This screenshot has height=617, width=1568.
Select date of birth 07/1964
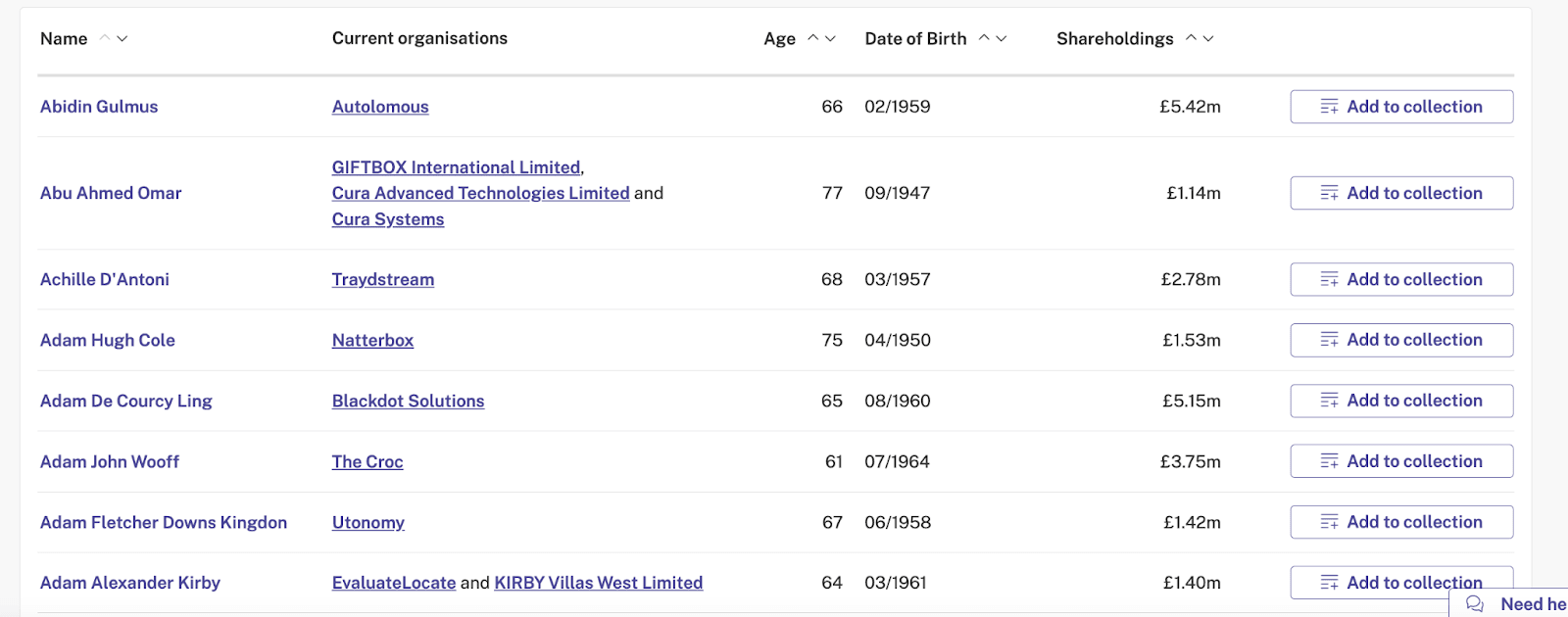click(897, 461)
